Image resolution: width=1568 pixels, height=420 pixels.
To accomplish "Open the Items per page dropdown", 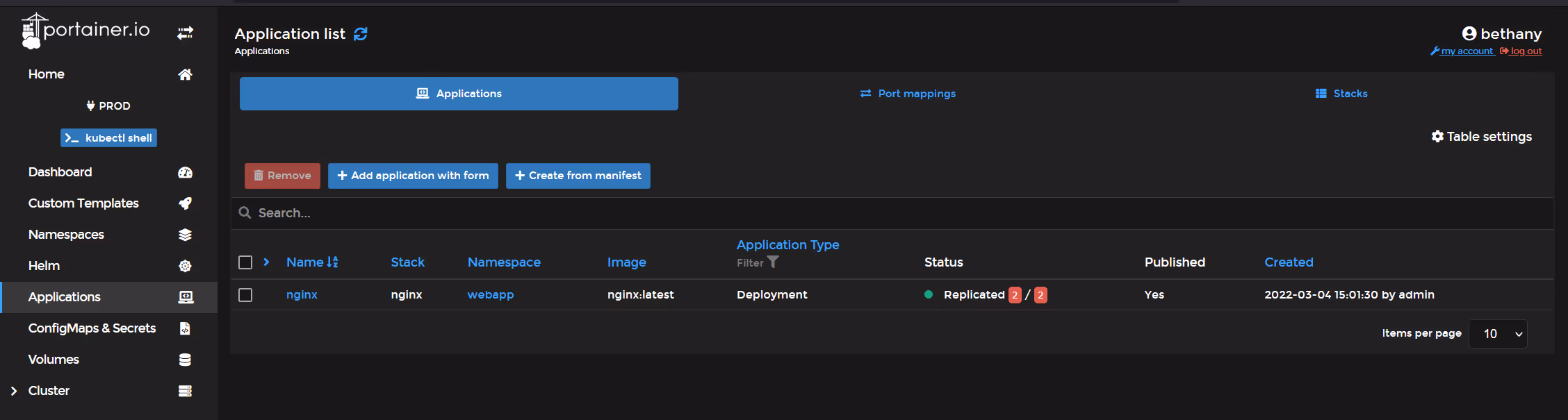I will (x=1498, y=334).
